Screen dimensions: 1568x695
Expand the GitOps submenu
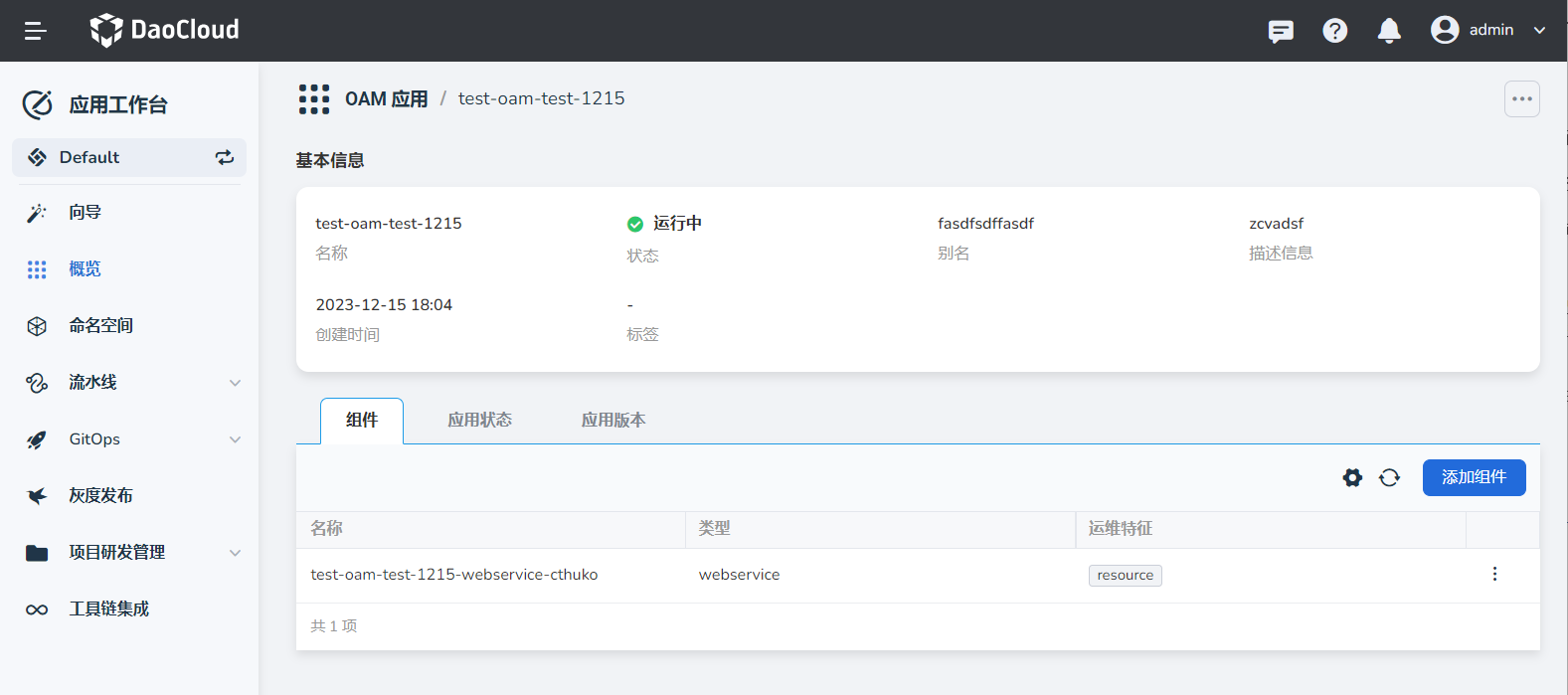click(x=235, y=439)
